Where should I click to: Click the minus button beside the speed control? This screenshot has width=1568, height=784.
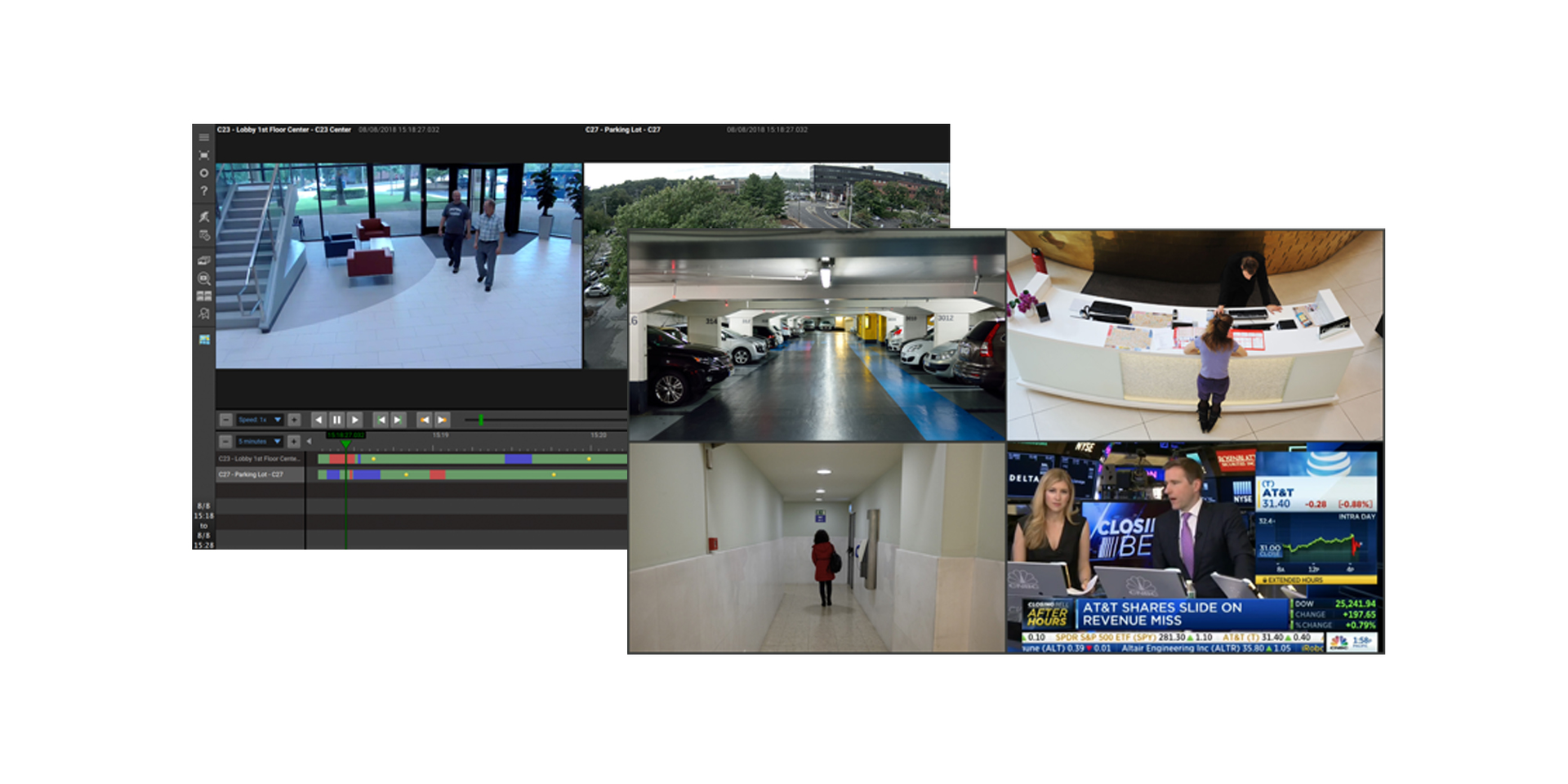click(x=225, y=419)
